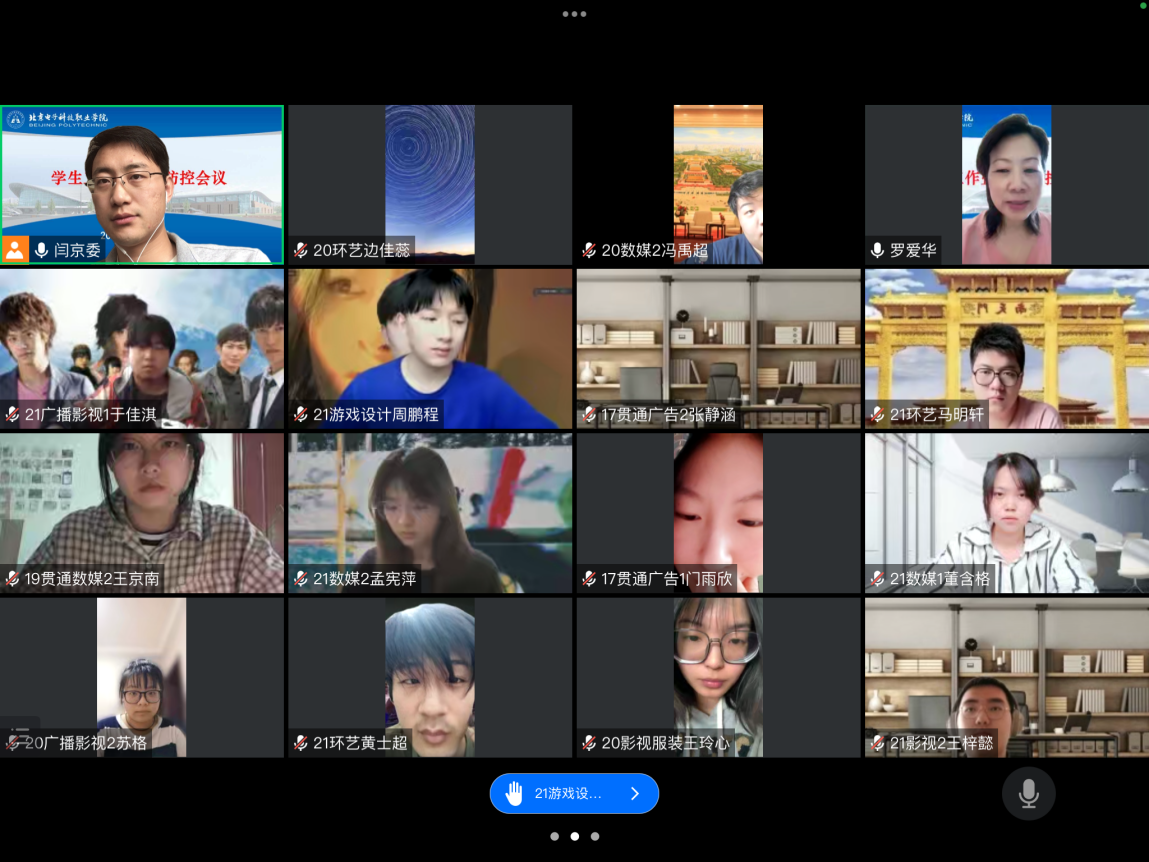
Task: Toggle the microphone button at bottom right
Action: tap(1028, 794)
